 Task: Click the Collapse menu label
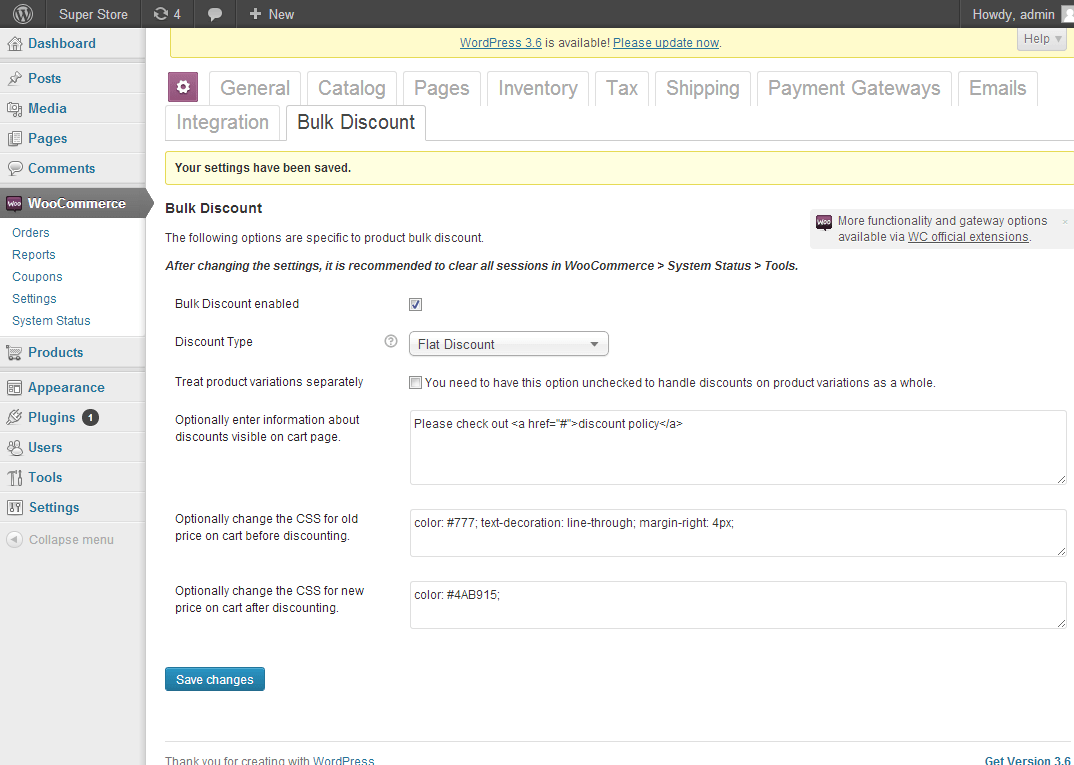pyautogui.click(x=71, y=540)
